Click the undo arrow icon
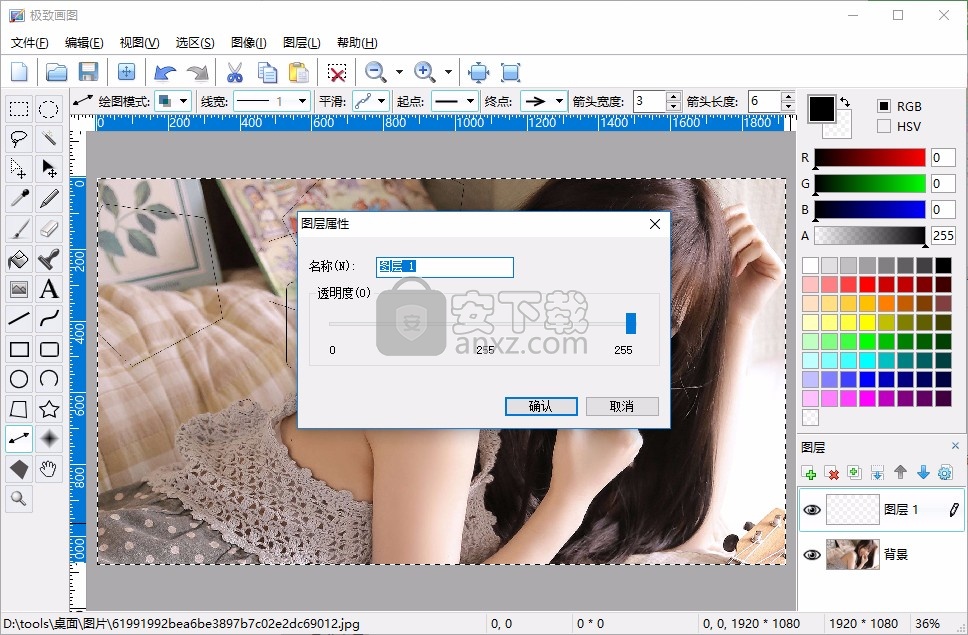 click(165, 72)
